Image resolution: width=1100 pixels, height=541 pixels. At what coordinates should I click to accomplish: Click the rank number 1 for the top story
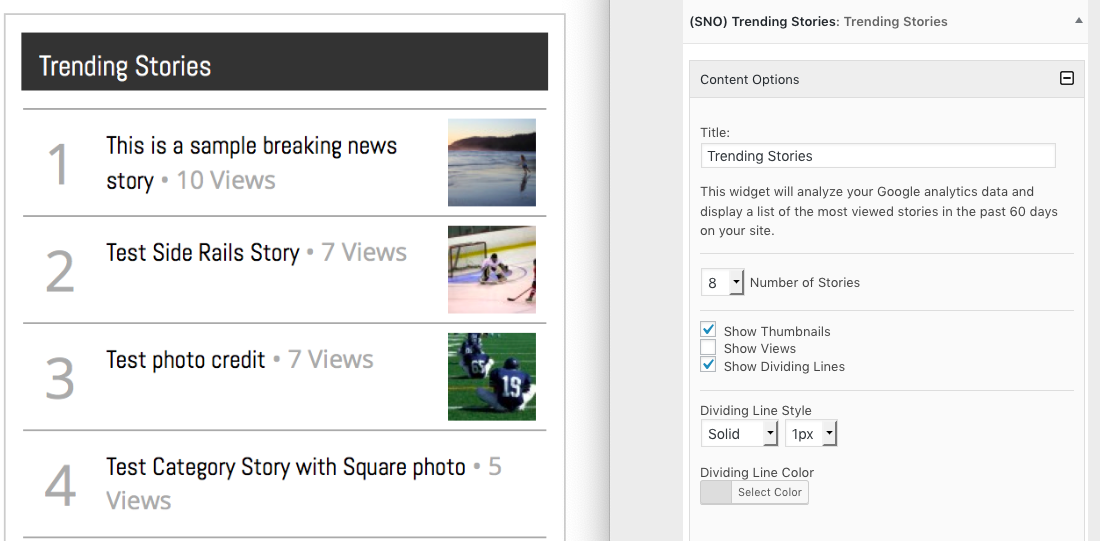click(58, 165)
